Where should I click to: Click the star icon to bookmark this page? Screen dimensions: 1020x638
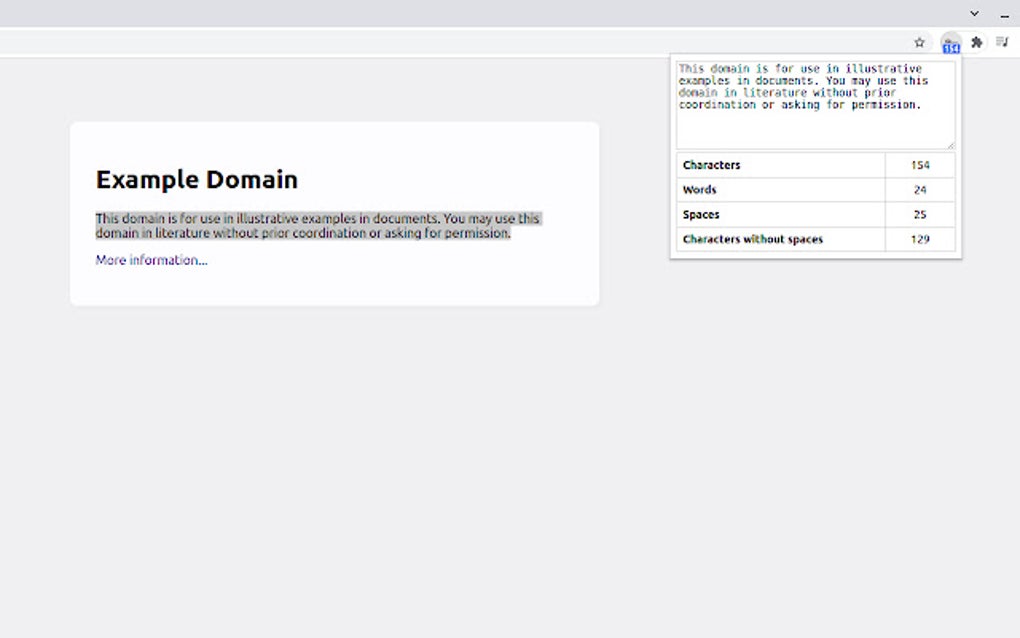tap(919, 42)
